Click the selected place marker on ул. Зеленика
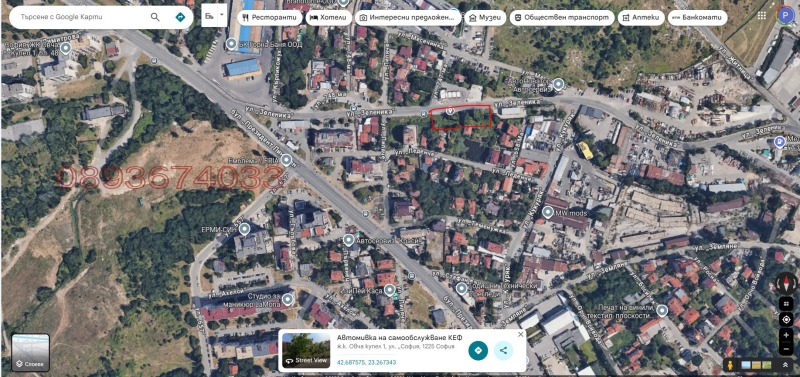The width and height of the screenshot is (800, 377). pos(450,111)
